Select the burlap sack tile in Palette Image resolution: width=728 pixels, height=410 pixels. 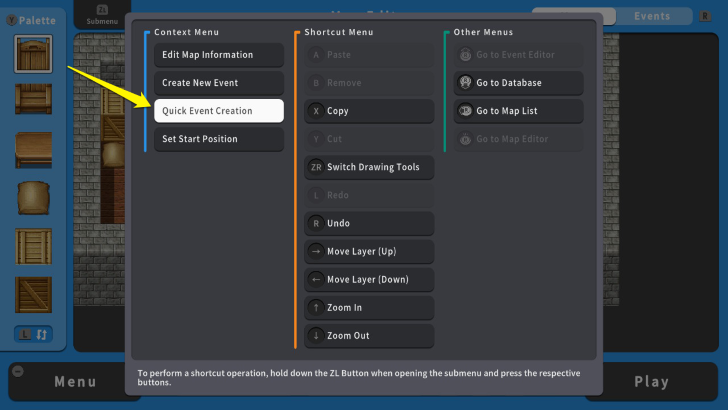33,198
